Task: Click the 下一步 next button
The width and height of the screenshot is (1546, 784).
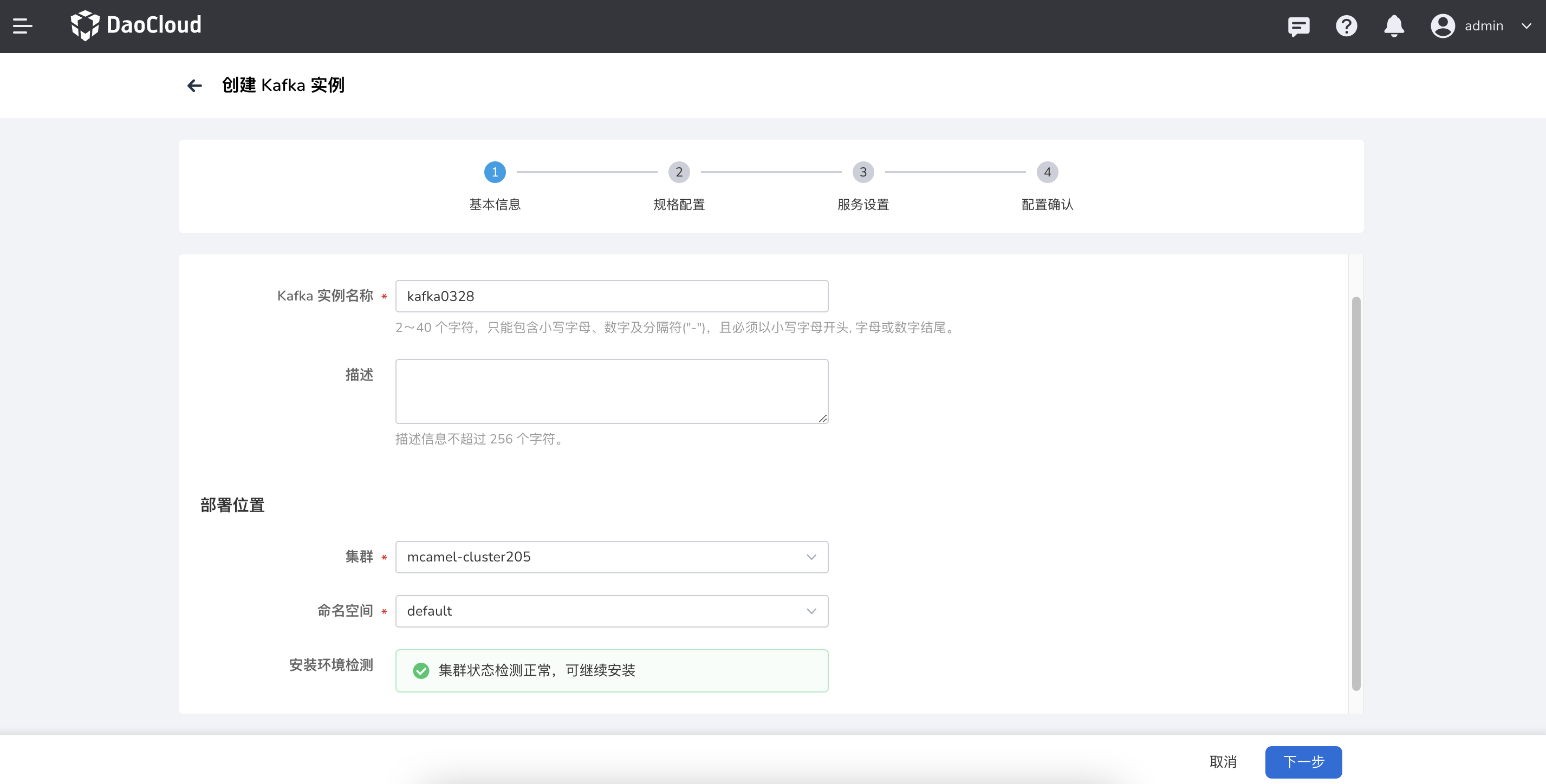Action: (x=1303, y=761)
